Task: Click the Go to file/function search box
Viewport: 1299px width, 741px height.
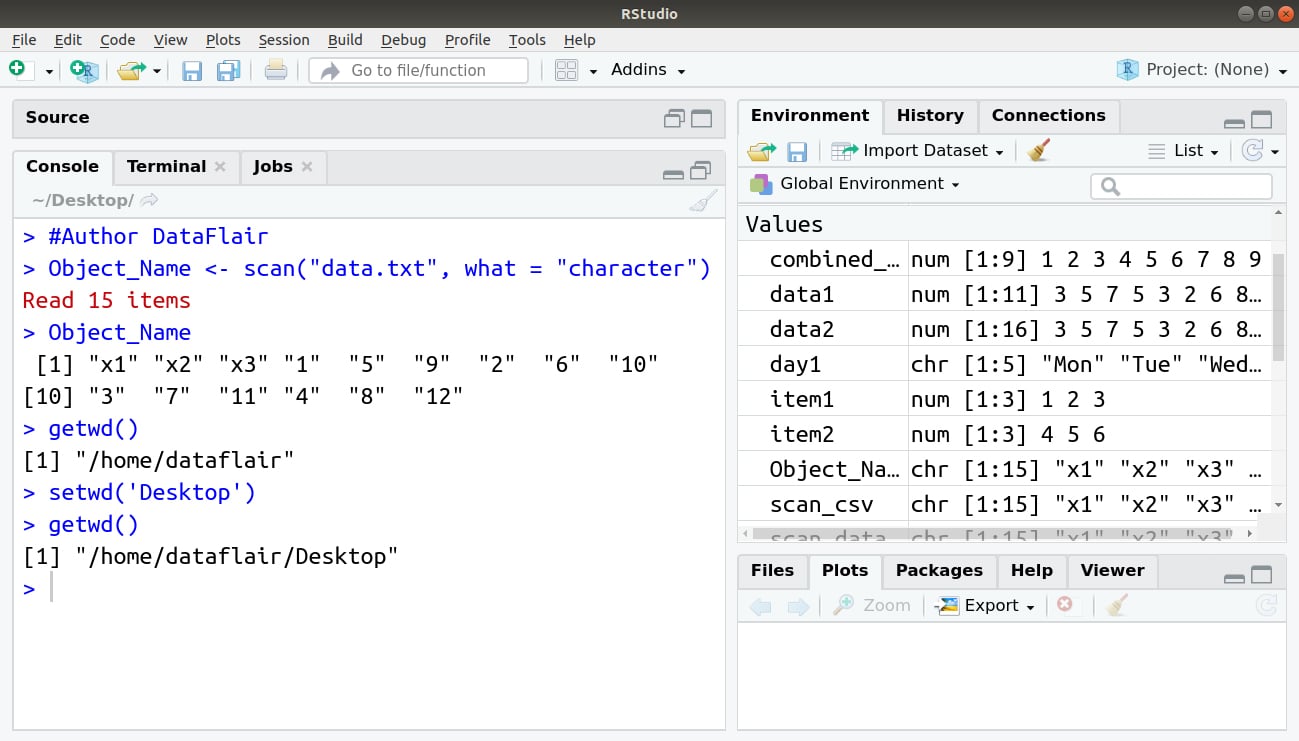Action: 418,70
